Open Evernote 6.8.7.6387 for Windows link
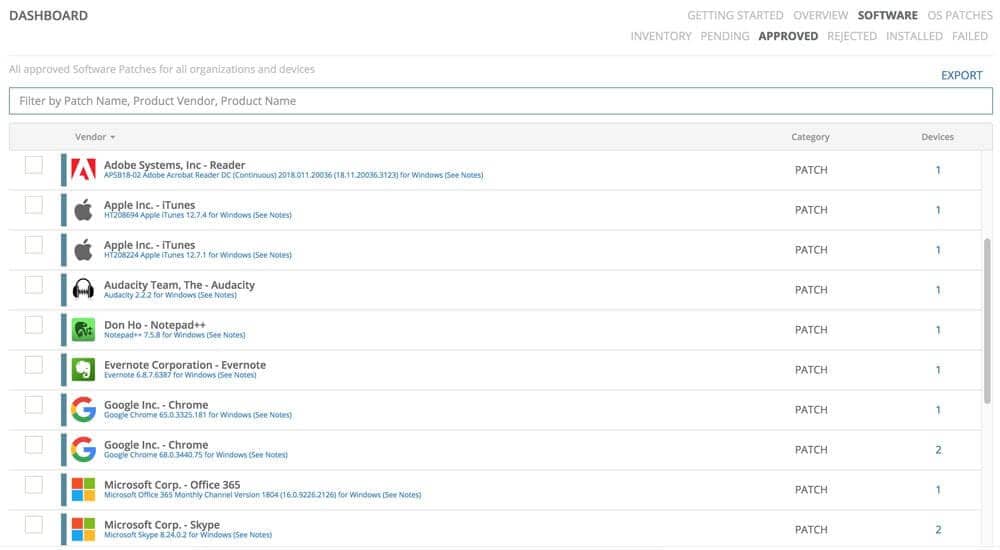 tap(180, 375)
